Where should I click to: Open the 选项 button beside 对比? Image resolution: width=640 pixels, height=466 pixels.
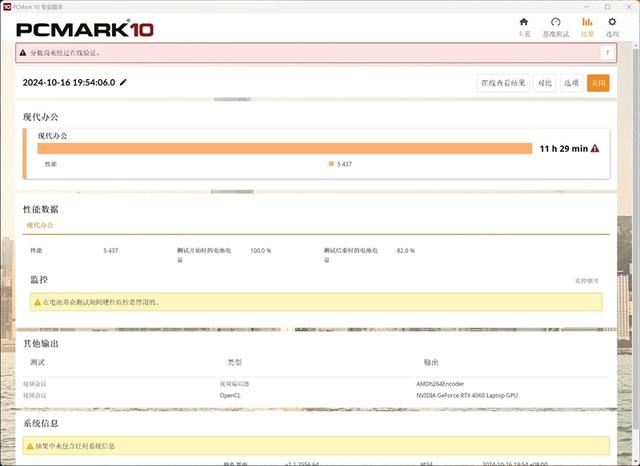pyautogui.click(x=571, y=83)
